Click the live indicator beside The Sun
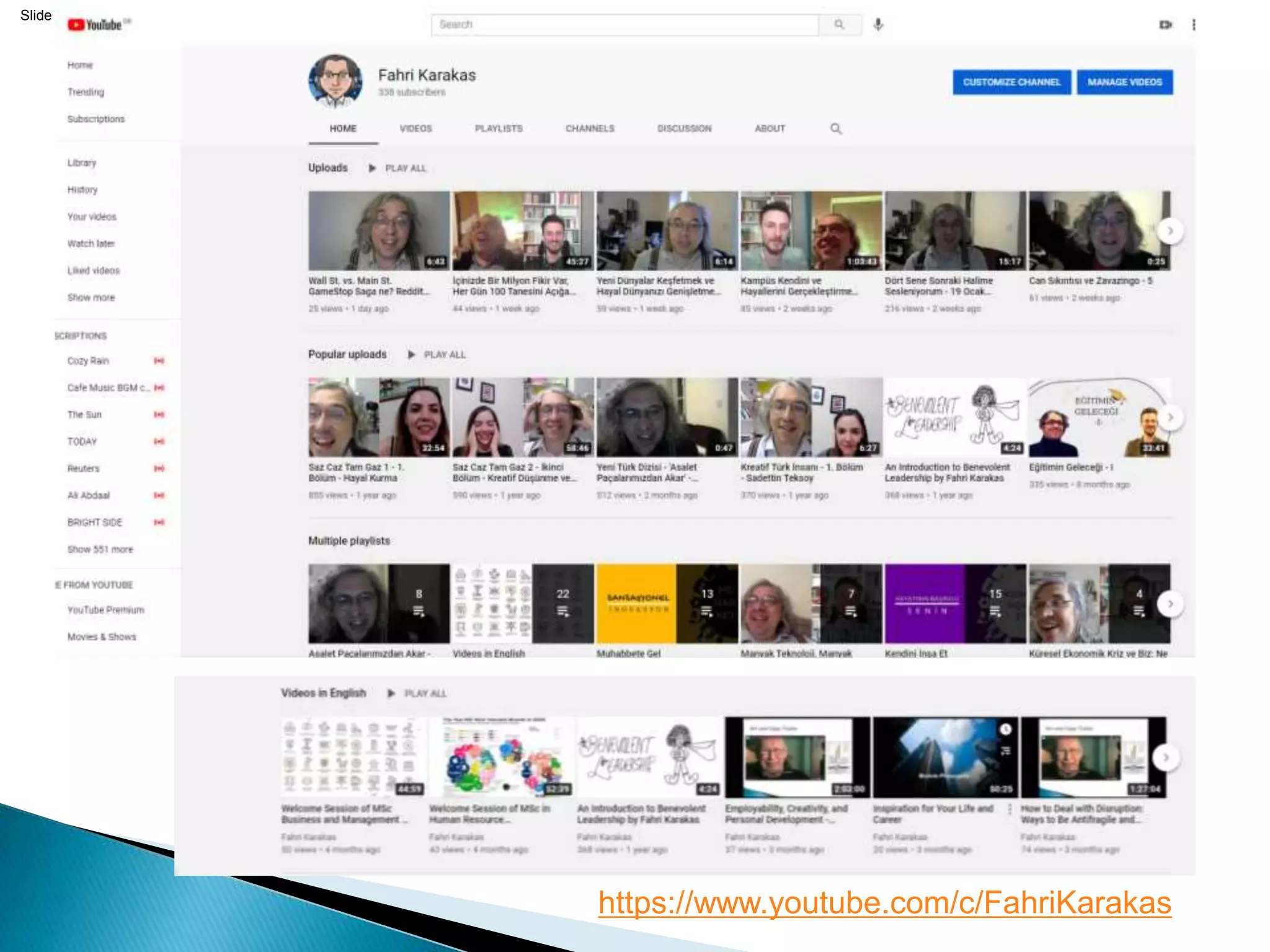Image resolution: width=1270 pixels, height=952 pixels. pyautogui.click(x=159, y=415)
